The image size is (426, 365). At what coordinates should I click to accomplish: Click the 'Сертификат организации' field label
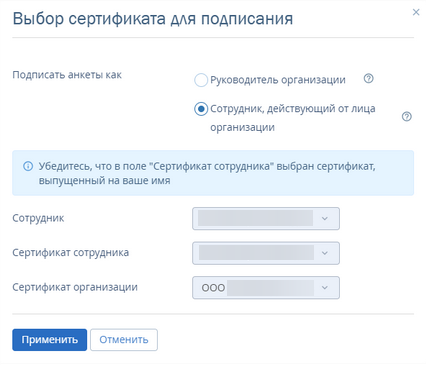click(x=75, y=287)
